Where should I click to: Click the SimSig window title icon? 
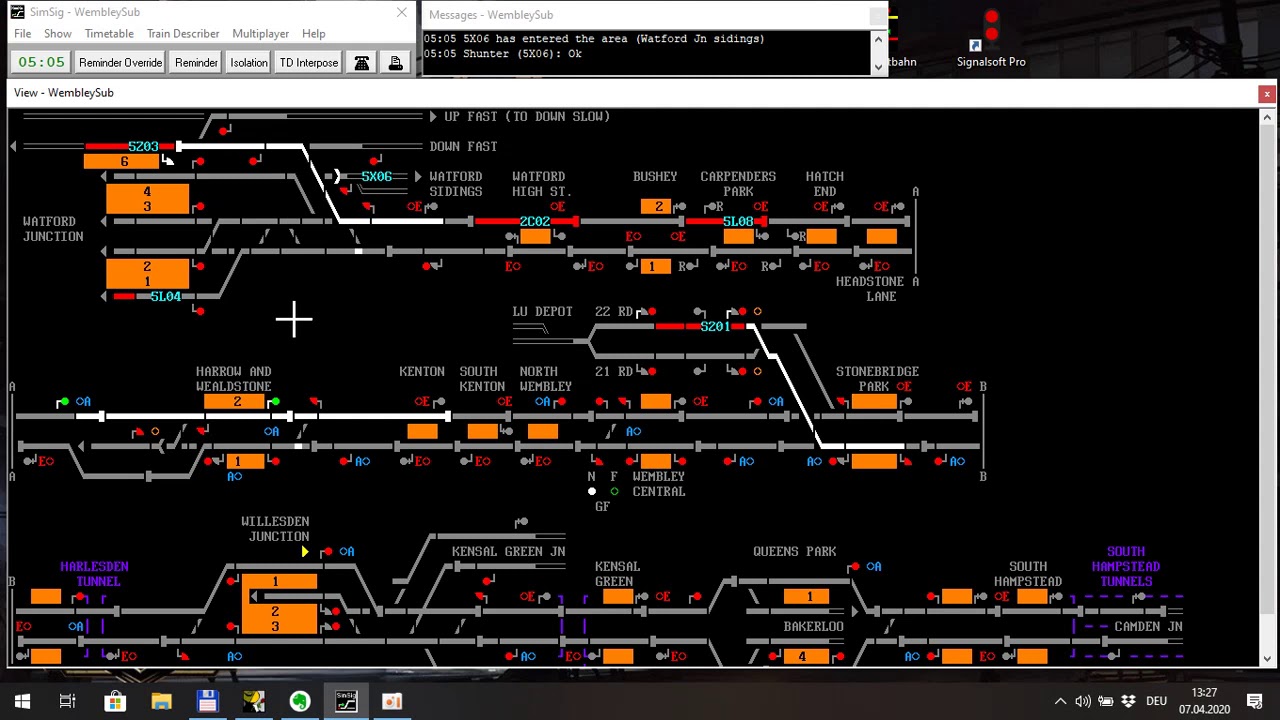click(x=17, y=12)
